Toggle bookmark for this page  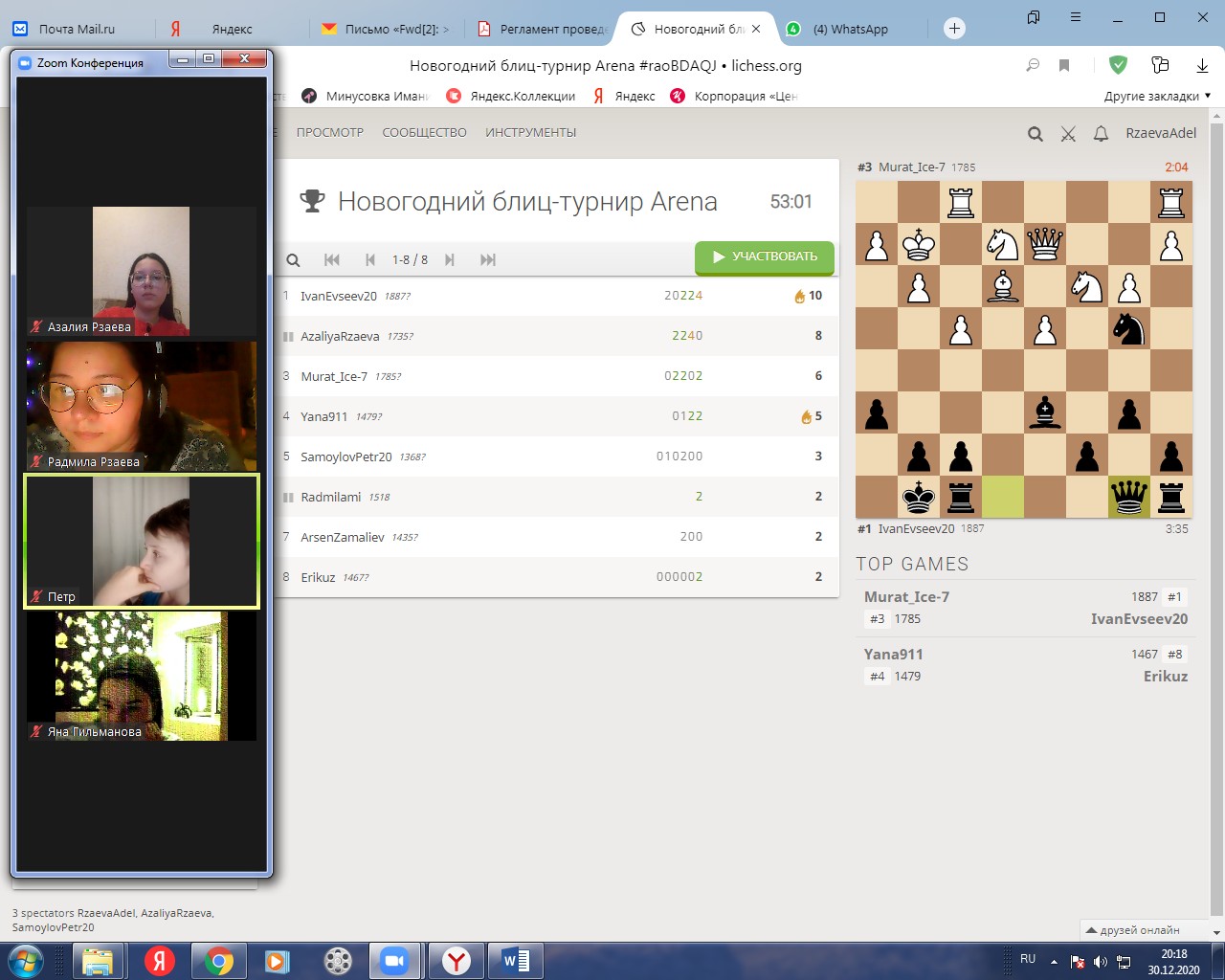point(1064,65)
